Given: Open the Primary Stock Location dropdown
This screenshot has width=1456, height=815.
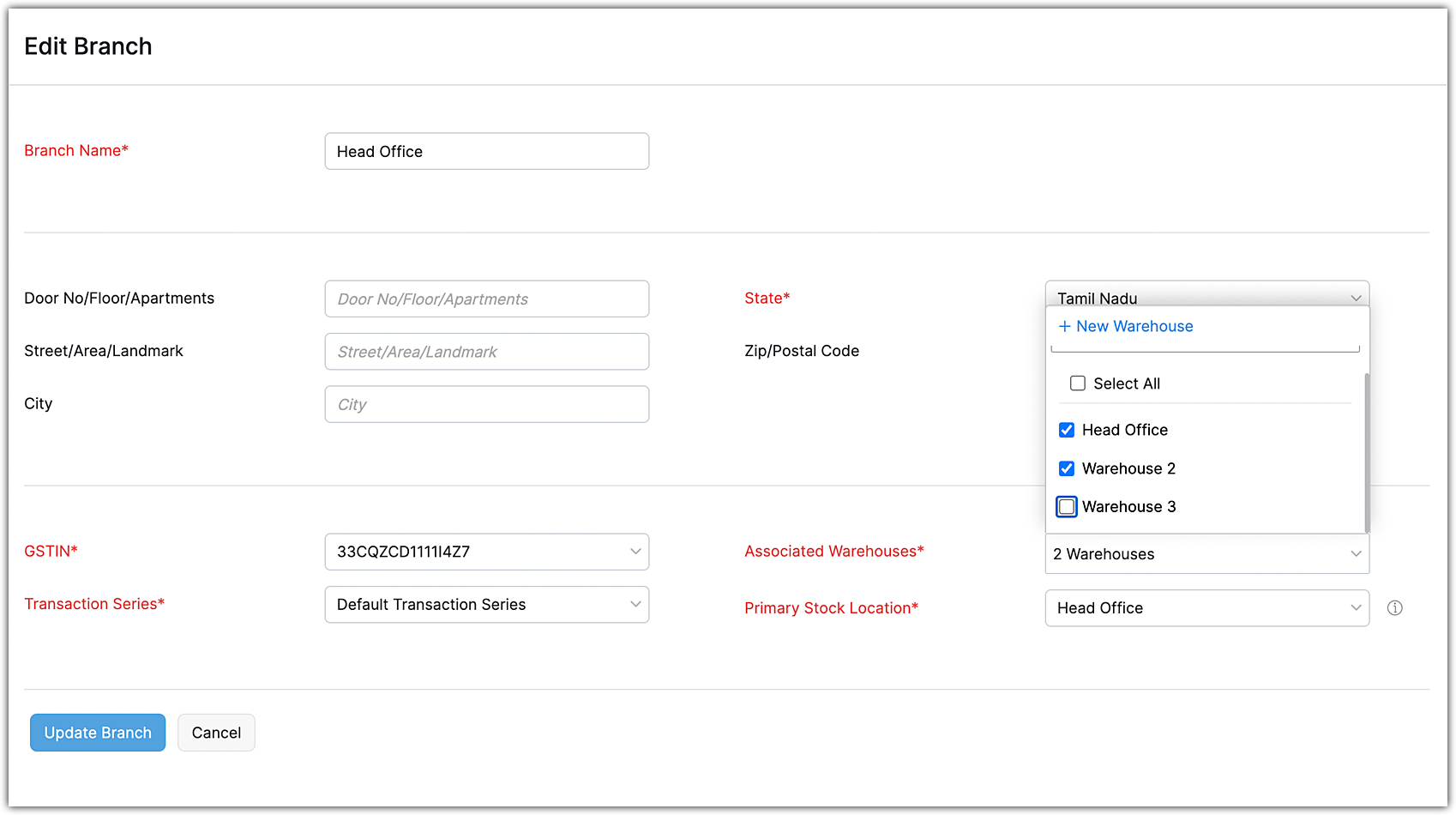Looking at the screenshot, I should point(1206,608).
